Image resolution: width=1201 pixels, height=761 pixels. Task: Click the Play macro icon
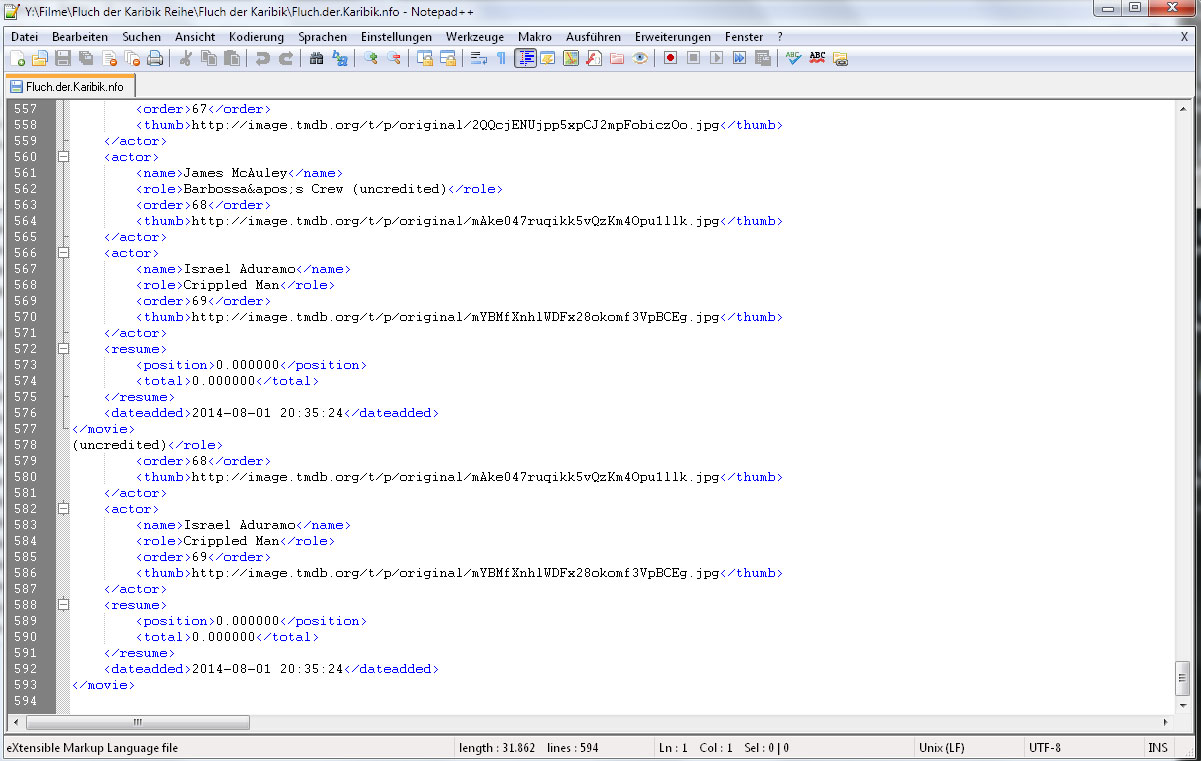[x=716, y=59]
